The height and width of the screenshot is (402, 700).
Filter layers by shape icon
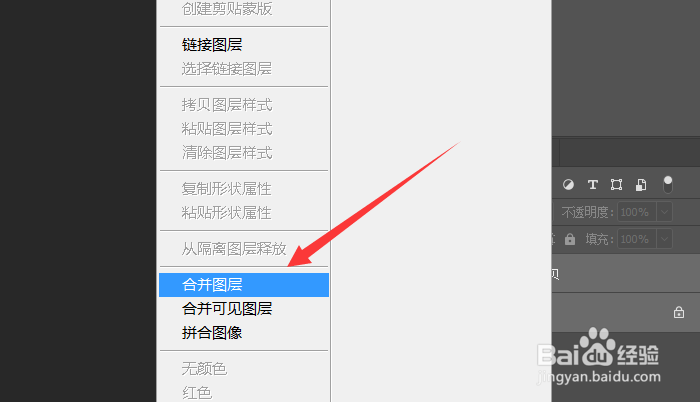[617, 184]
